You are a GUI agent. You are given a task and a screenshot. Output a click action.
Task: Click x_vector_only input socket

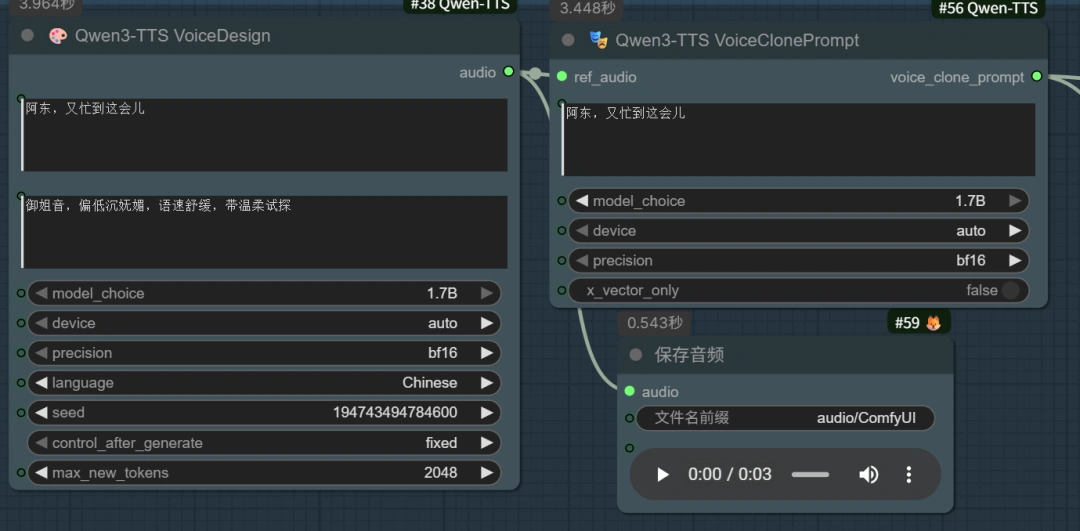tap(562, 291)
